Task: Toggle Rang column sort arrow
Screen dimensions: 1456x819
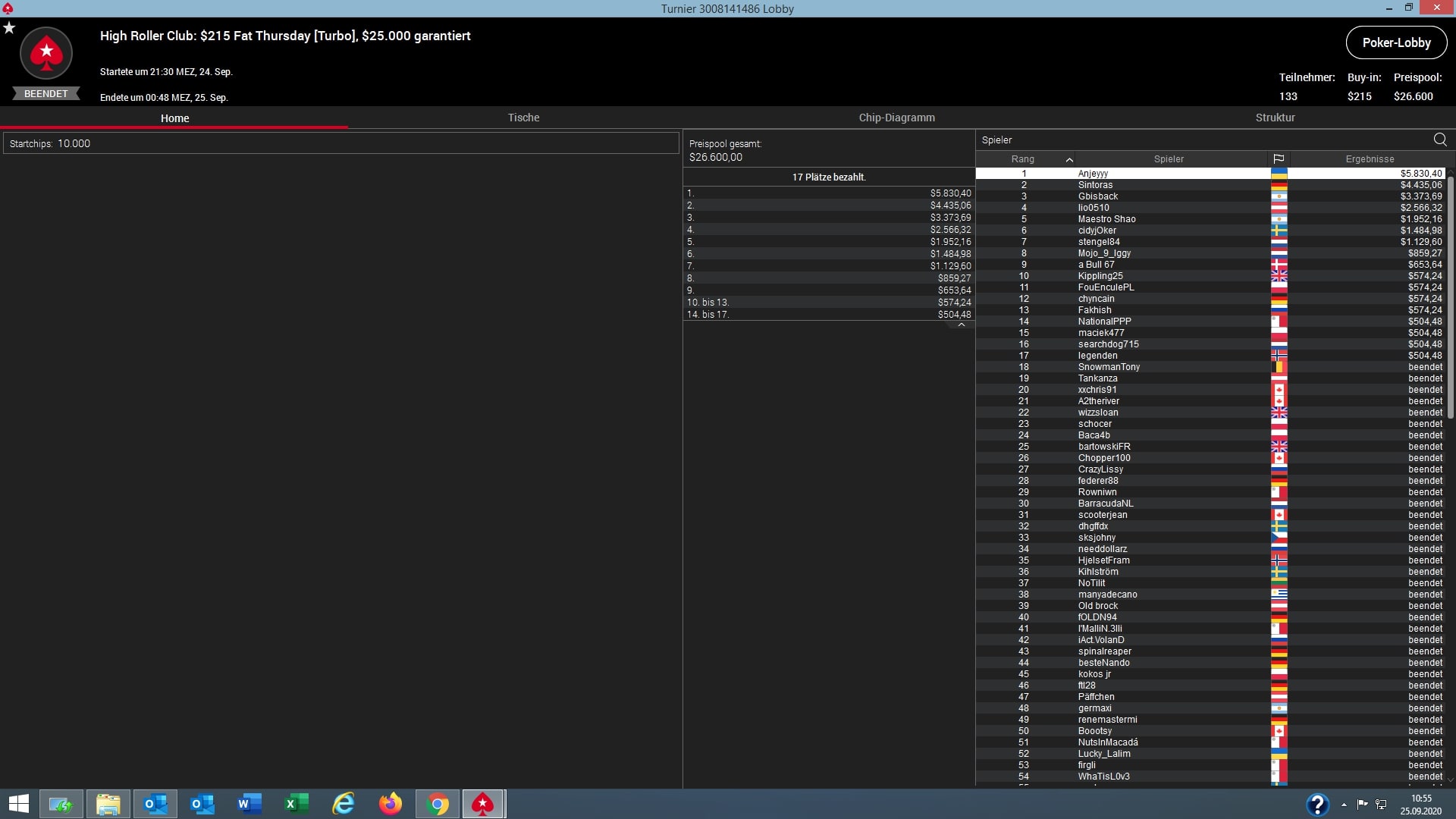Action: [1069, 159]
